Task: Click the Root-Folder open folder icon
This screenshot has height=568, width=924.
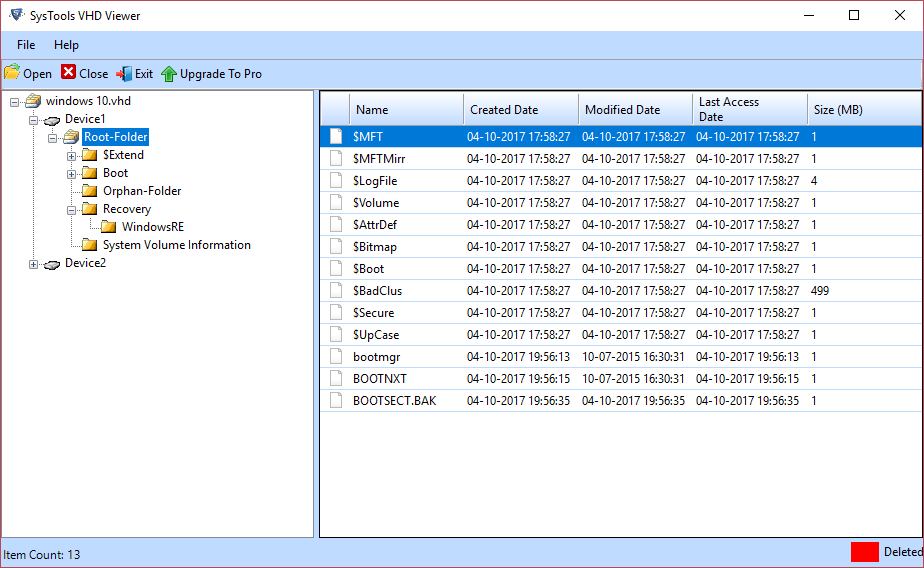Action: (71, 137)
